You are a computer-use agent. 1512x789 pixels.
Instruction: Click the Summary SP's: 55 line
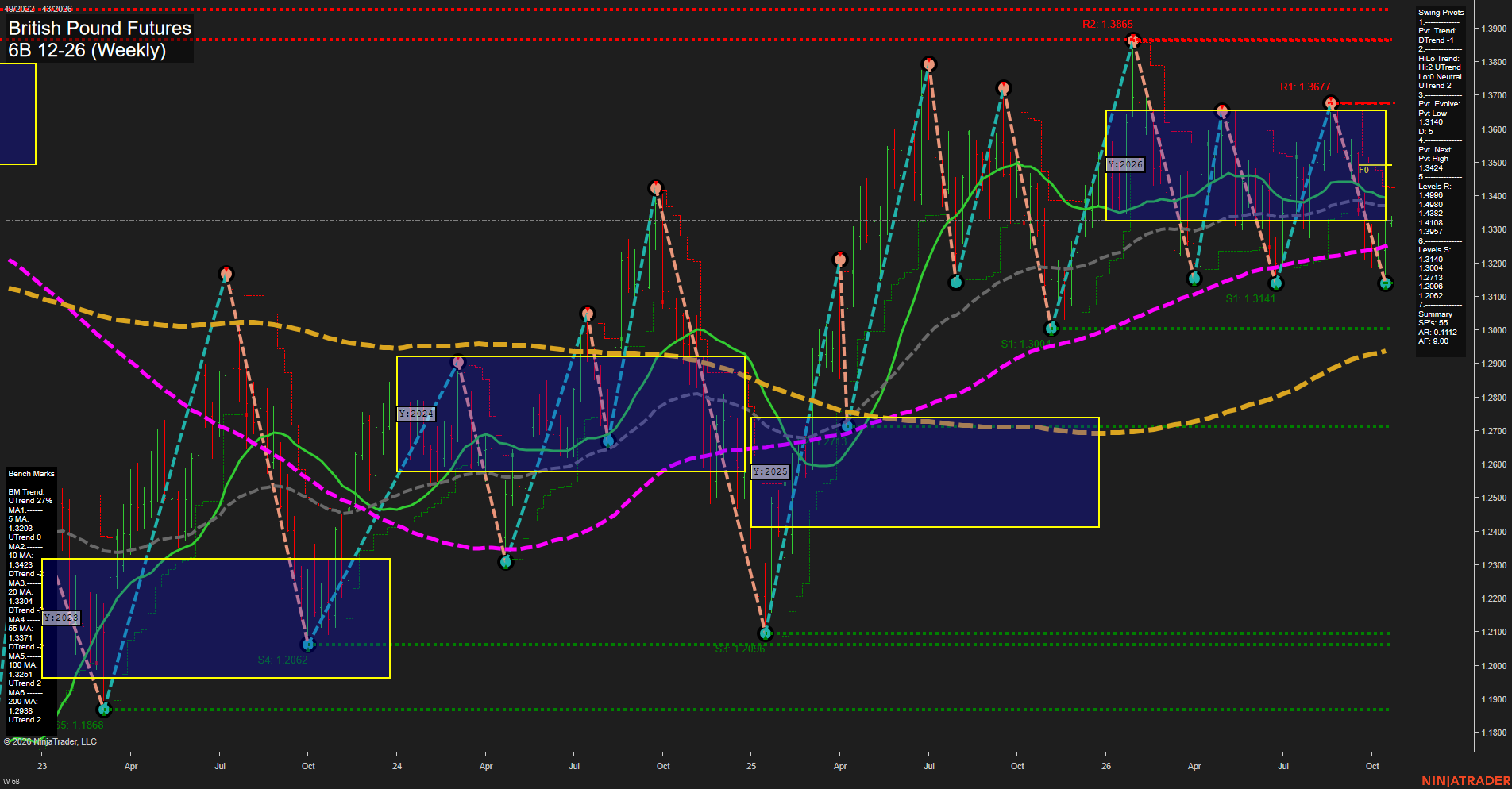(x=1433, y=323)
